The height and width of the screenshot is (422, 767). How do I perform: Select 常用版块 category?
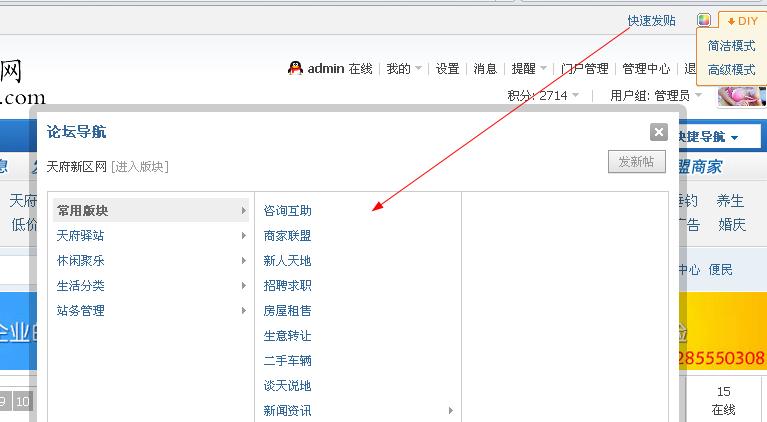pos(151,210)
